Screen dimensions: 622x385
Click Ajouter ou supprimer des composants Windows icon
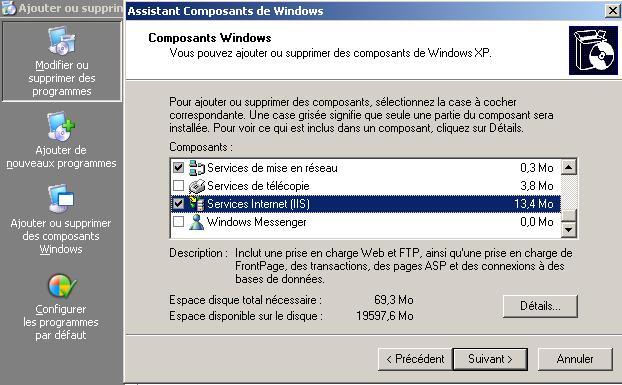coord(61,198)
